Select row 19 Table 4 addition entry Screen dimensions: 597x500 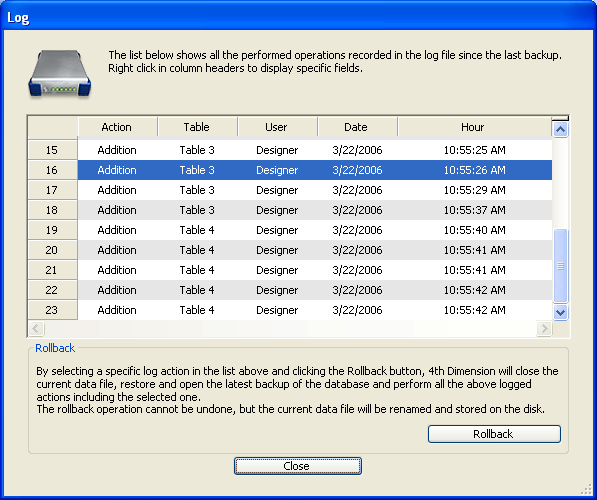coord(315,230)
